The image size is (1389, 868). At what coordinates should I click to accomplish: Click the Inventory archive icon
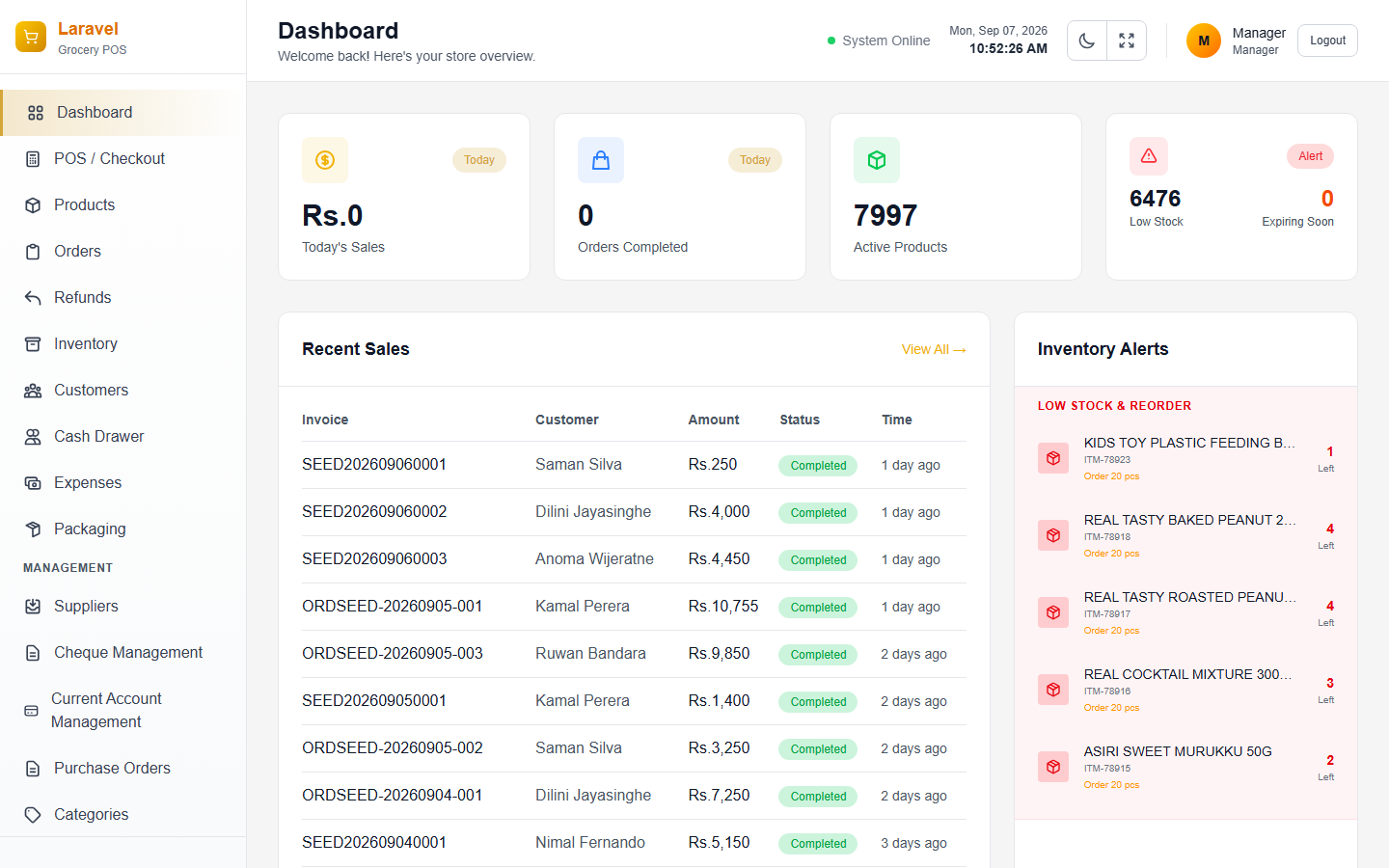point(33,344)
